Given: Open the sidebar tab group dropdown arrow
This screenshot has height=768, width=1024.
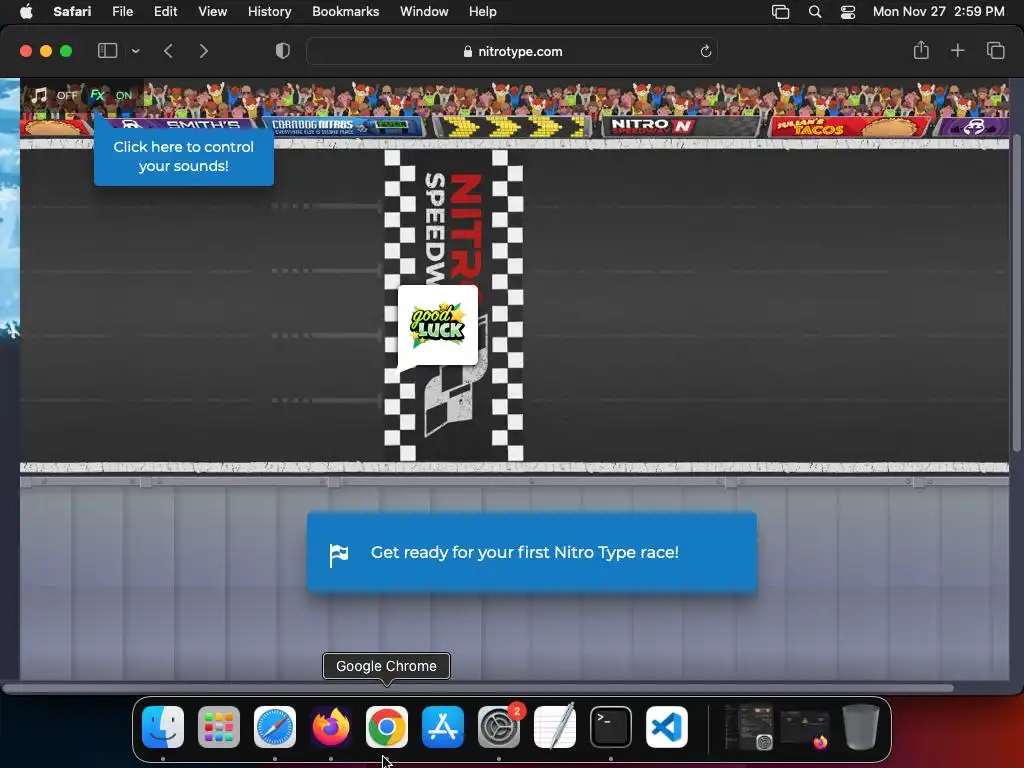Looking at the screenshot, I should tap(136, 51).
